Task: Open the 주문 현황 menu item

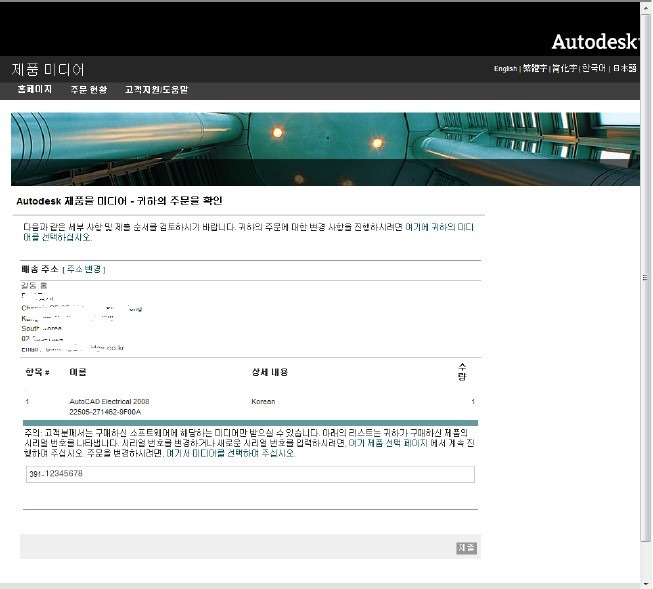Action: (89, 90)
